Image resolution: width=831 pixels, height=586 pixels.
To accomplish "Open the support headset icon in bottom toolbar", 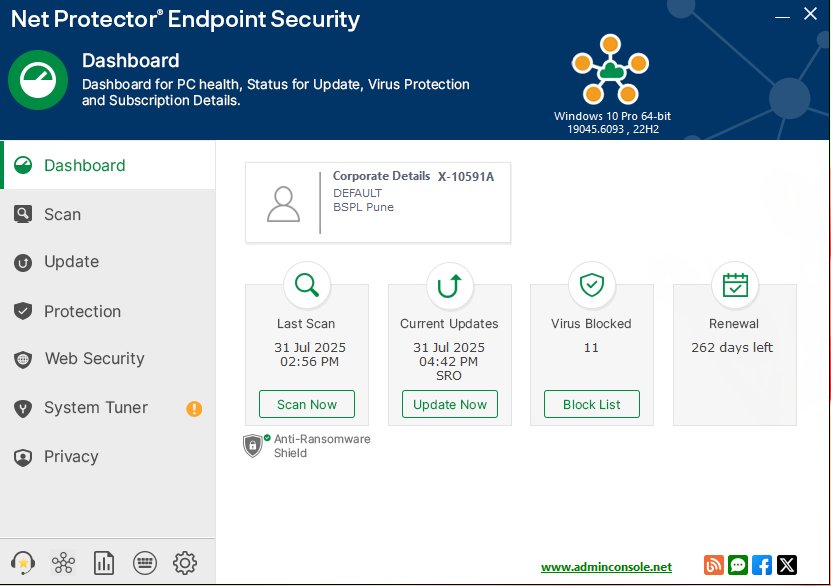I will (22, 563).
